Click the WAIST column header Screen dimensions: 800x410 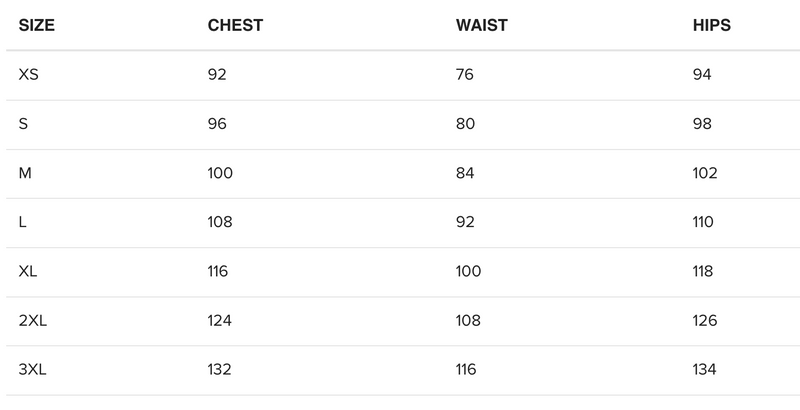(x=483, y=26)
